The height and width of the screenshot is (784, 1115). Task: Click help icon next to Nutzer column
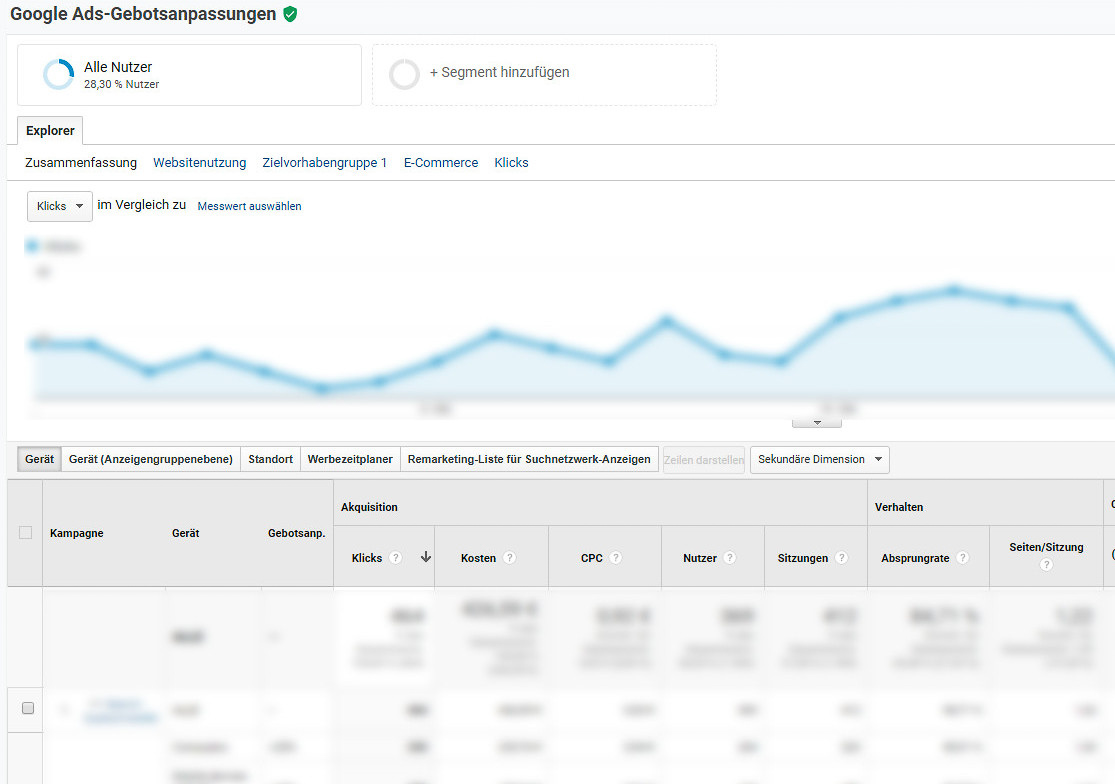(730, 558)
